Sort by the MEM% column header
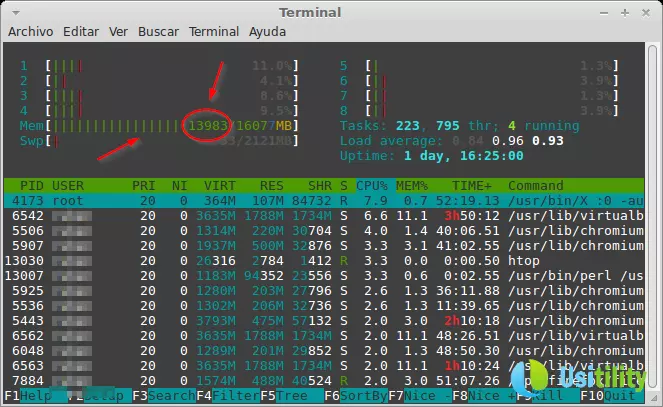Image resolution: width=663 pixels, height=407 pixels. [410, 186]
